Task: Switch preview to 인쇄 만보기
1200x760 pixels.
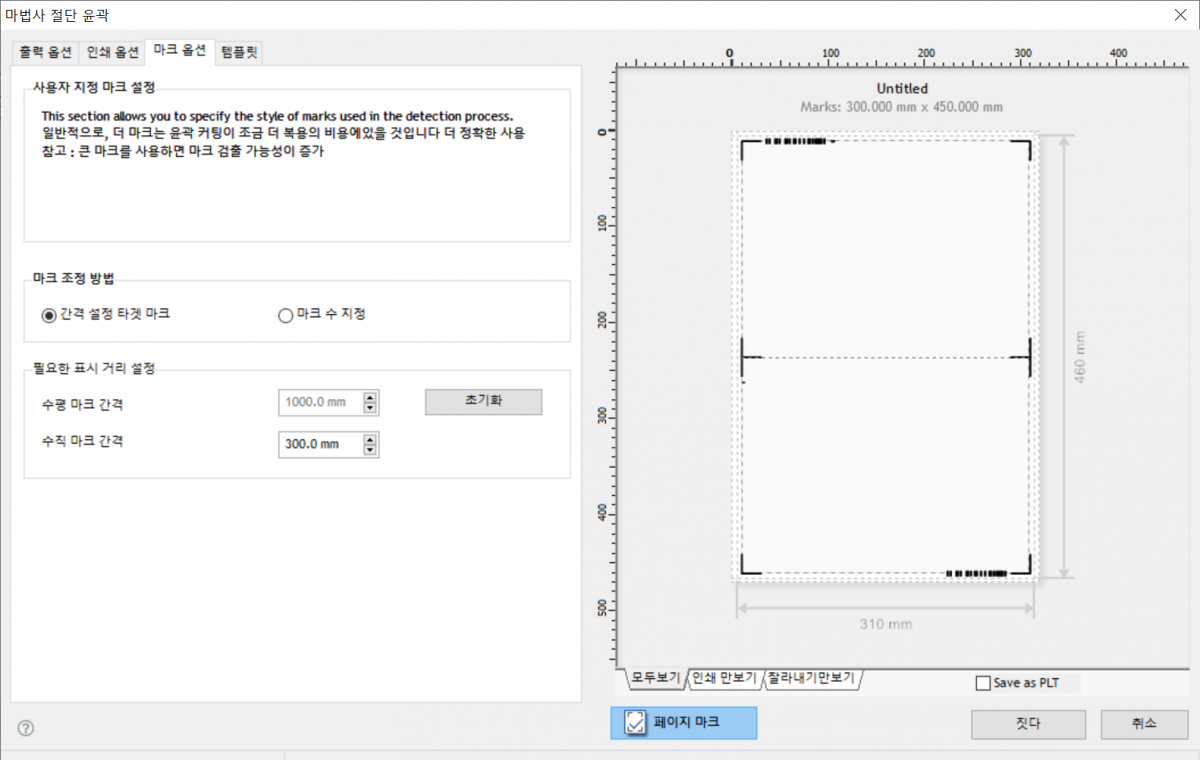Action: pos(725,679)
